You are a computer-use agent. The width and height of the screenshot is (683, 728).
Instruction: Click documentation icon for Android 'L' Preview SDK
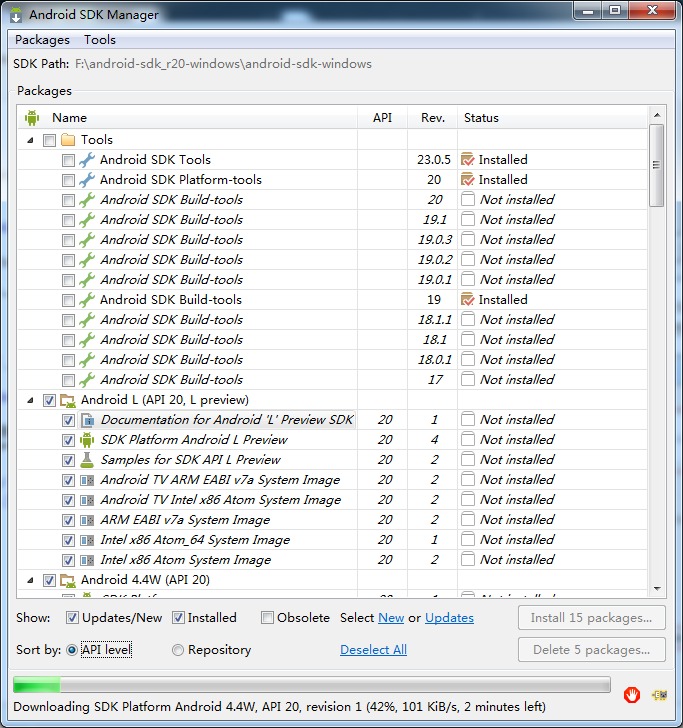(87, 420)
